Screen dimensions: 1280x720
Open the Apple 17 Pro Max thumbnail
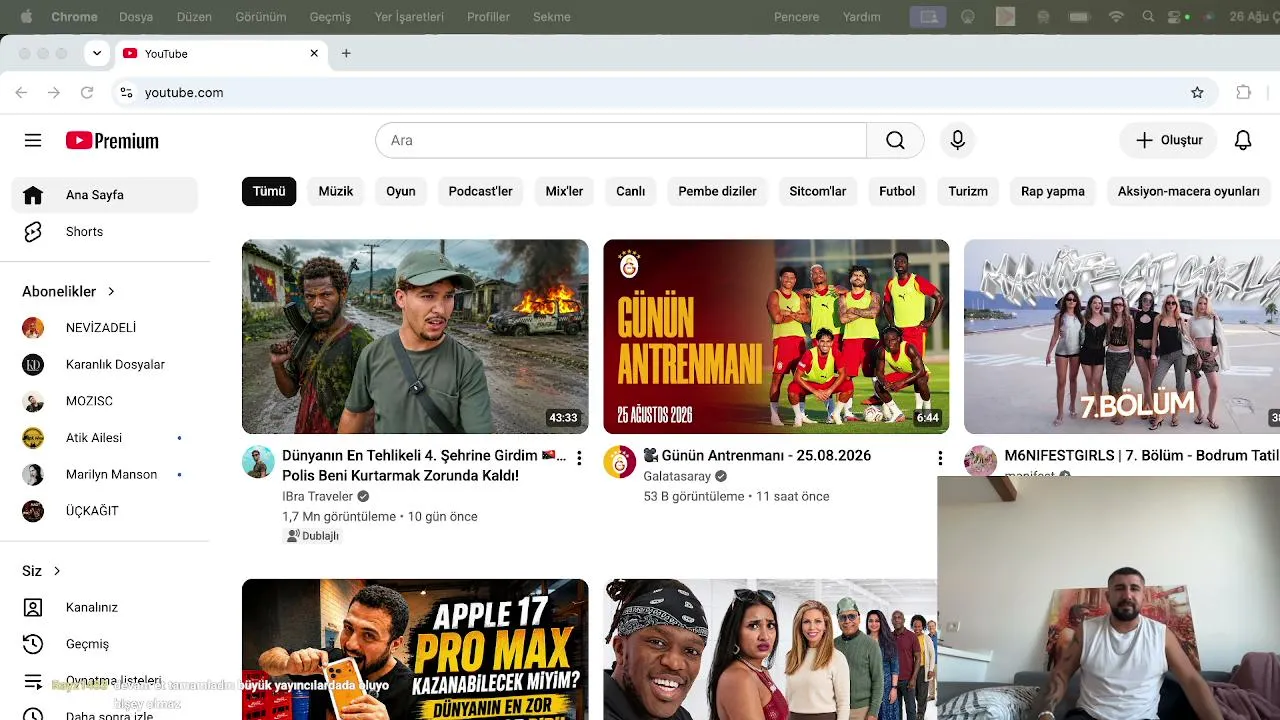(x=415, y=649)
